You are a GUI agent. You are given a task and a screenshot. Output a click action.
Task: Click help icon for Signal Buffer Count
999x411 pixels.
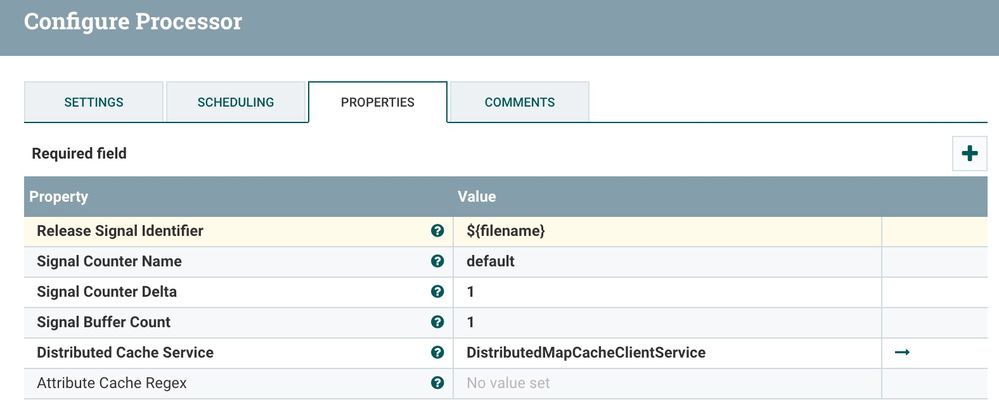(x=437, y=322)
